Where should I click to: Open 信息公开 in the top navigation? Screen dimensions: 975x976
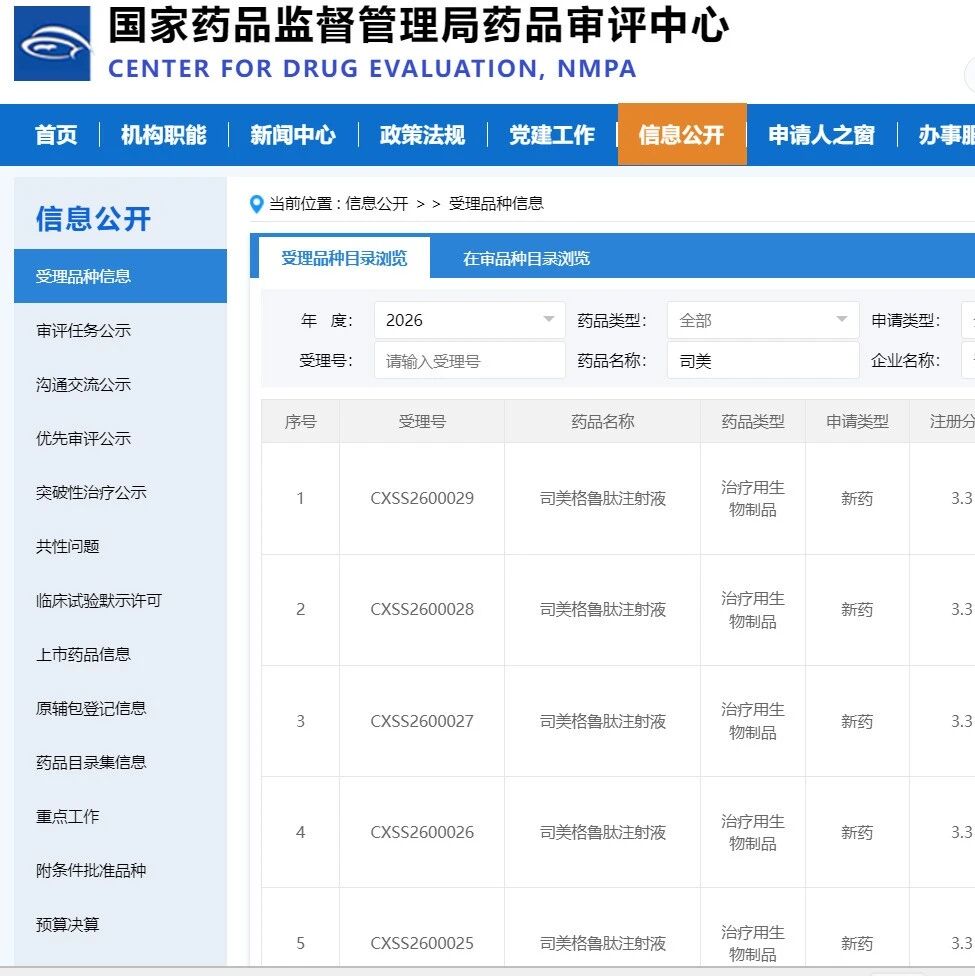681,135
